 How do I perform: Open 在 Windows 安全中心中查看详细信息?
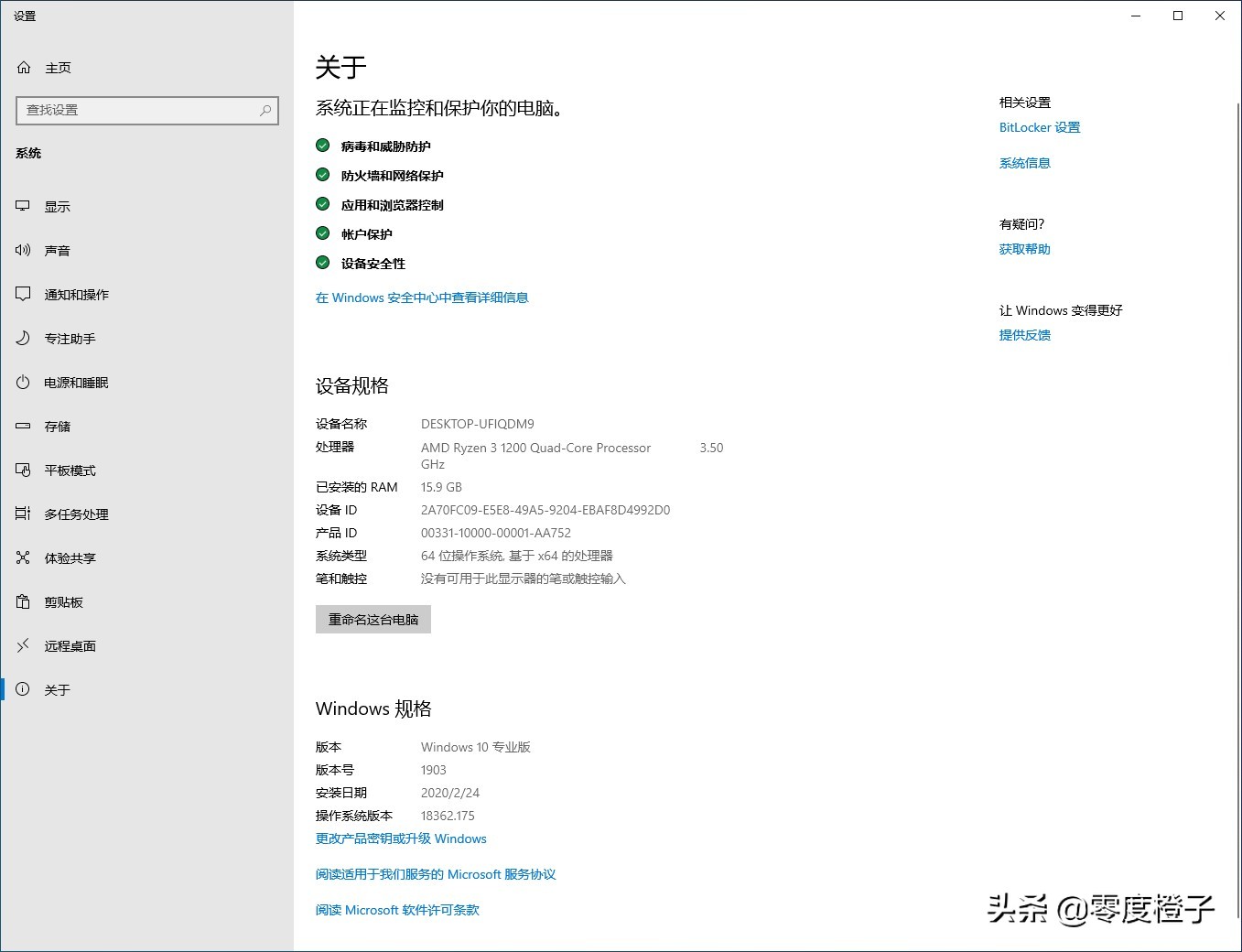click(x=421, y=297)
